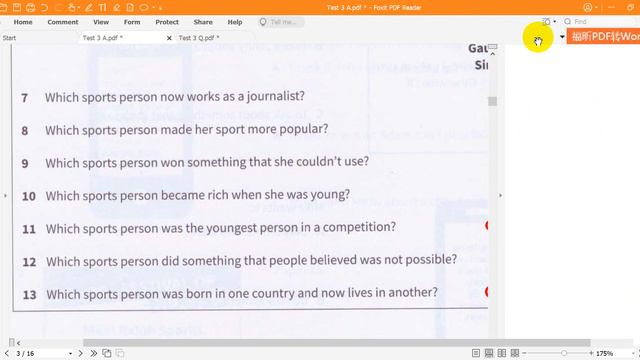The image size is (640, 360).
Task: Open the Home ribbon tab
Action: click(x=23, y=22)
